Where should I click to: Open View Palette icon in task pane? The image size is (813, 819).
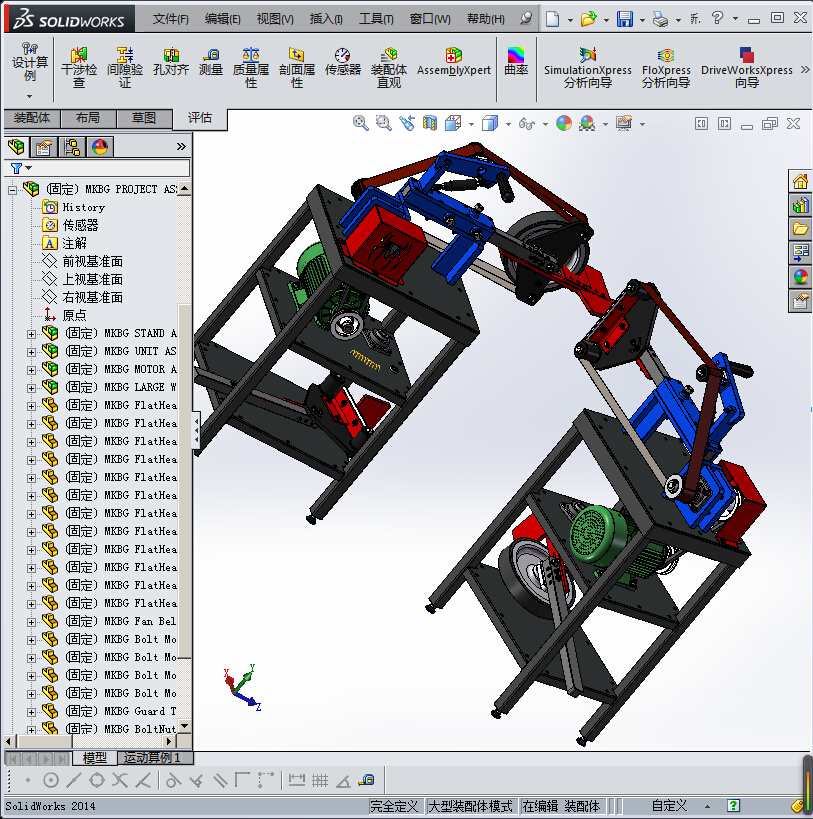tap(799, 253)
